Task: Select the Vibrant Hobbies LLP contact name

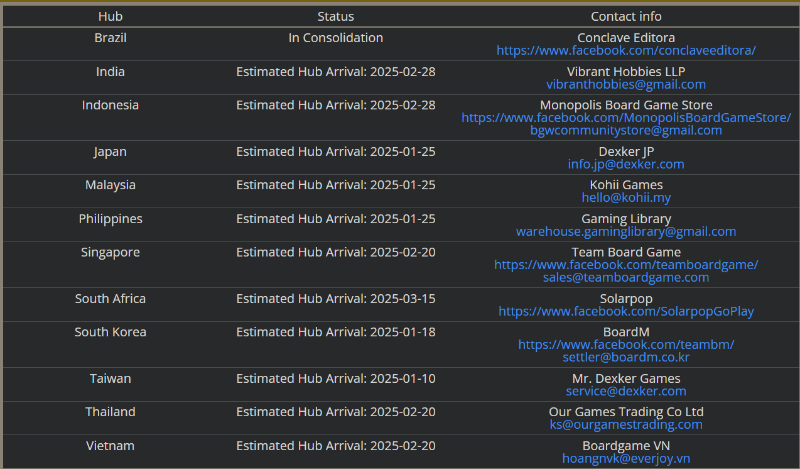Action: click(626, 71)
